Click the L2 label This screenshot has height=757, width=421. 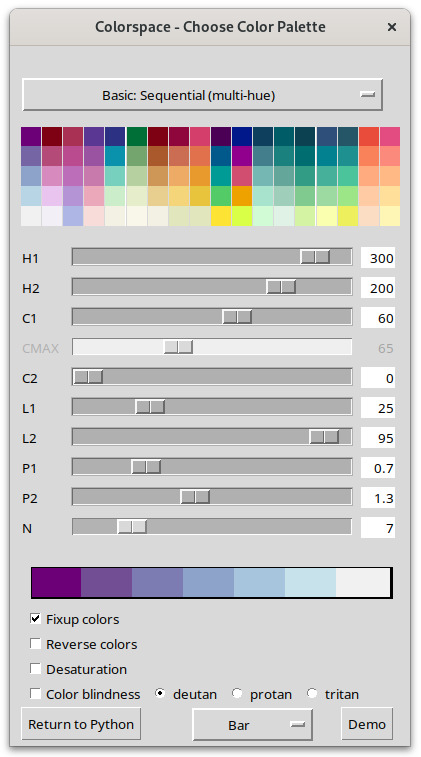[x=29, y=438]
